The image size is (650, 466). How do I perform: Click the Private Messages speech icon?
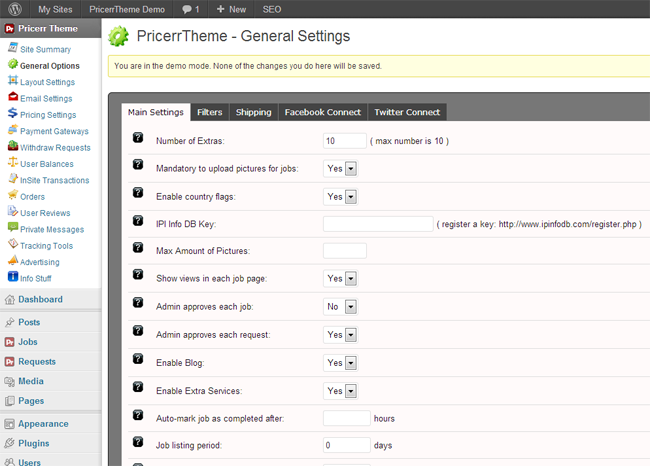point(13,227)
